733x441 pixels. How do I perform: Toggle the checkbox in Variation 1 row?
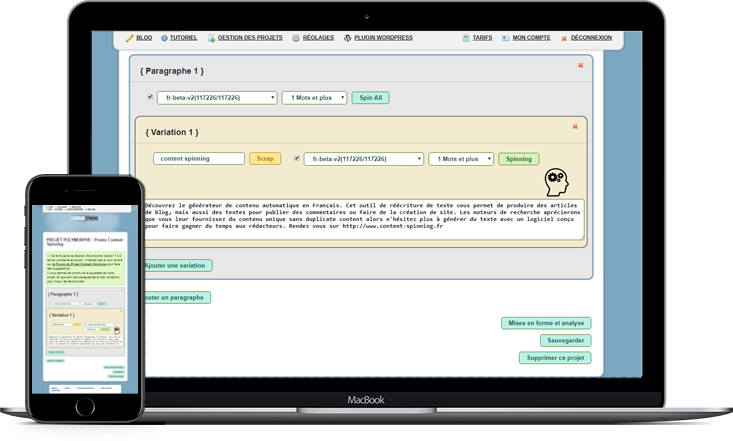(295, 158)
